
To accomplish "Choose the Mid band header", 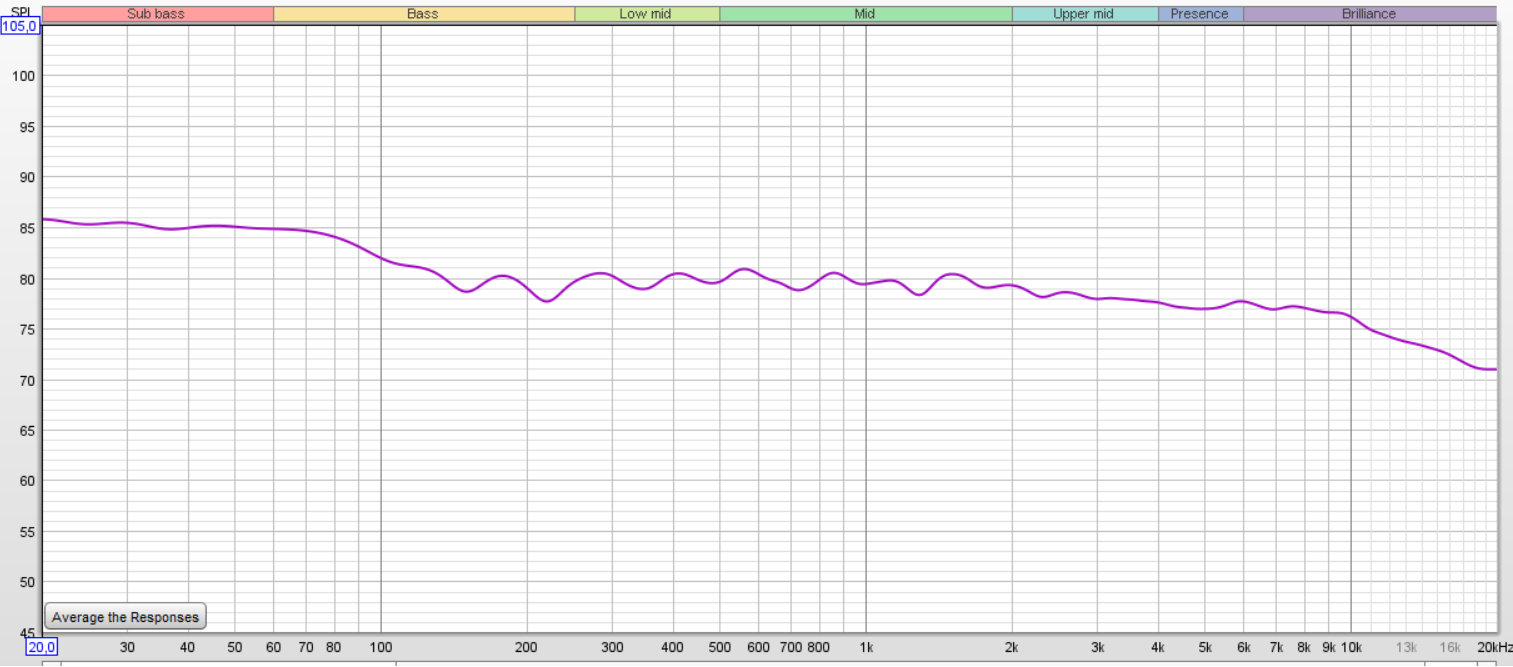I will pos(865,14).
